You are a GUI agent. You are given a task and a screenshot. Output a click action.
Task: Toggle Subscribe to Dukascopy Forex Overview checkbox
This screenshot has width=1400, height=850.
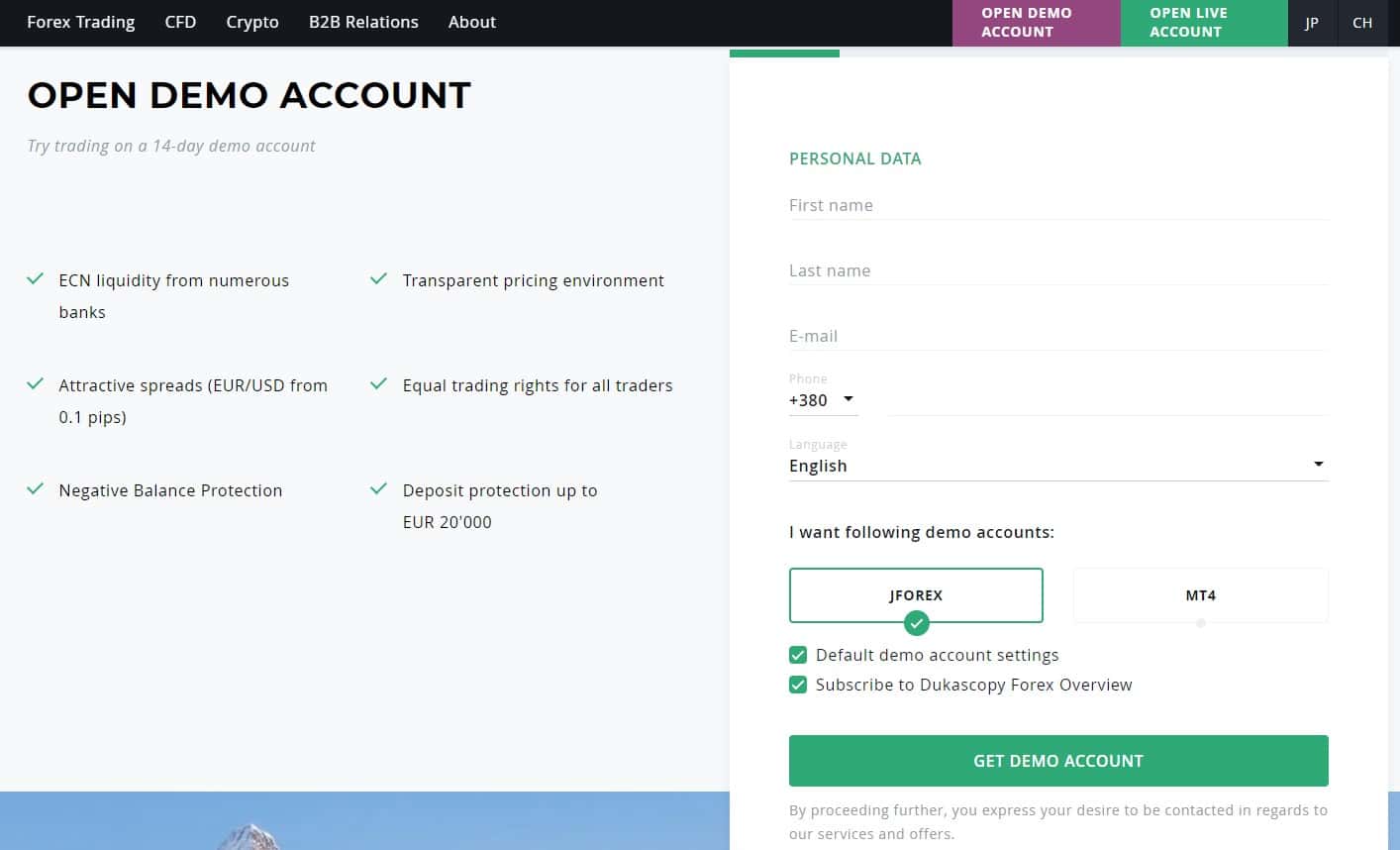coord(798,685)
